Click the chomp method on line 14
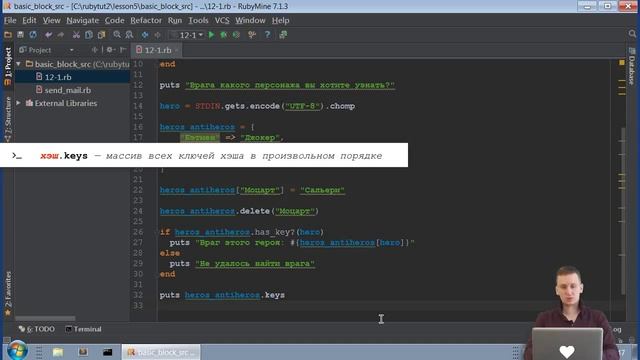The width and height of the screenshot is (640, 360). [x=342, y=106]
